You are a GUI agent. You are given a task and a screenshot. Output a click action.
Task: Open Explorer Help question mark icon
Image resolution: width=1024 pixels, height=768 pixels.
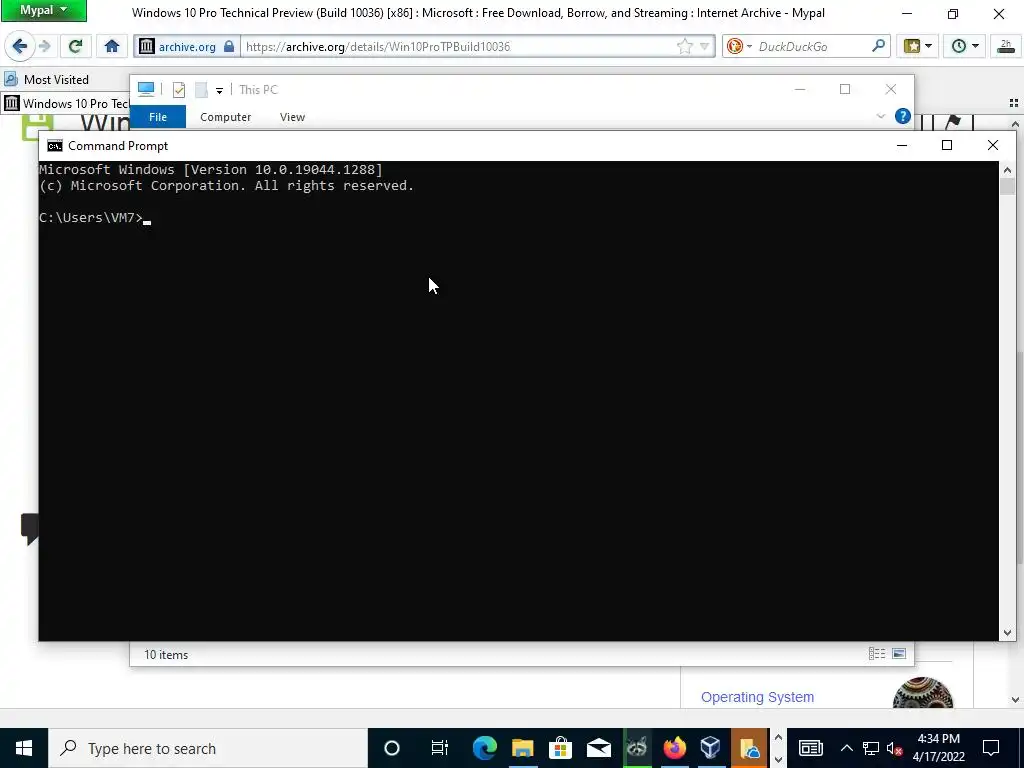pos(903,116)
